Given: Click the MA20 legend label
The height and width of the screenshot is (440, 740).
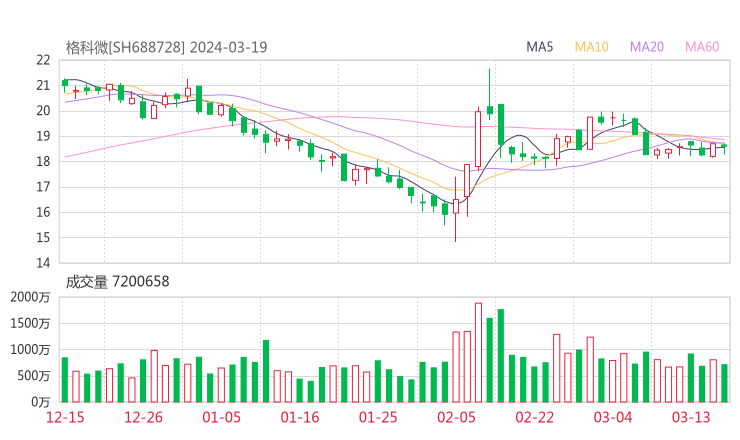Looking at the screenshot, I should 647,47.
